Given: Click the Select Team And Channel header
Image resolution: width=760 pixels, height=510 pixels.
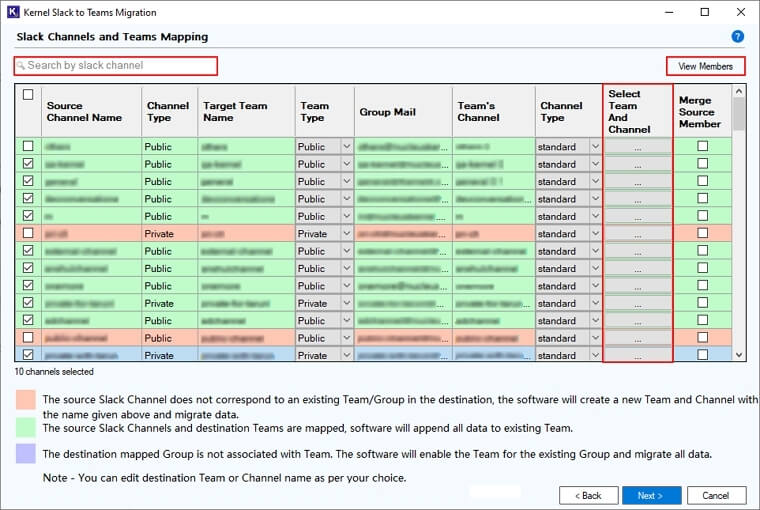Looking at the screenshot, I should [638, 112].
